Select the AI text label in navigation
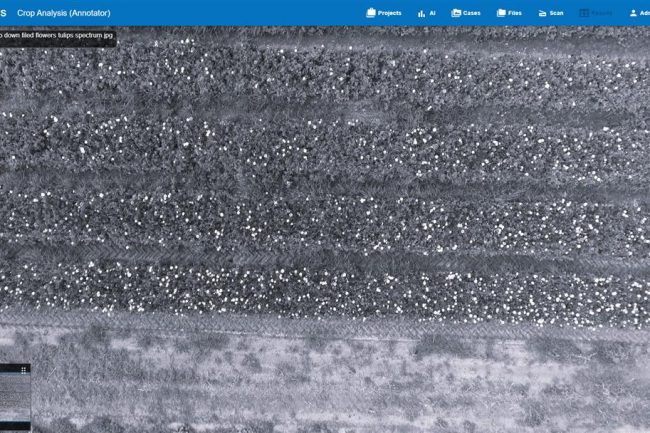650x433 pixels. click(x=432, y=13)
